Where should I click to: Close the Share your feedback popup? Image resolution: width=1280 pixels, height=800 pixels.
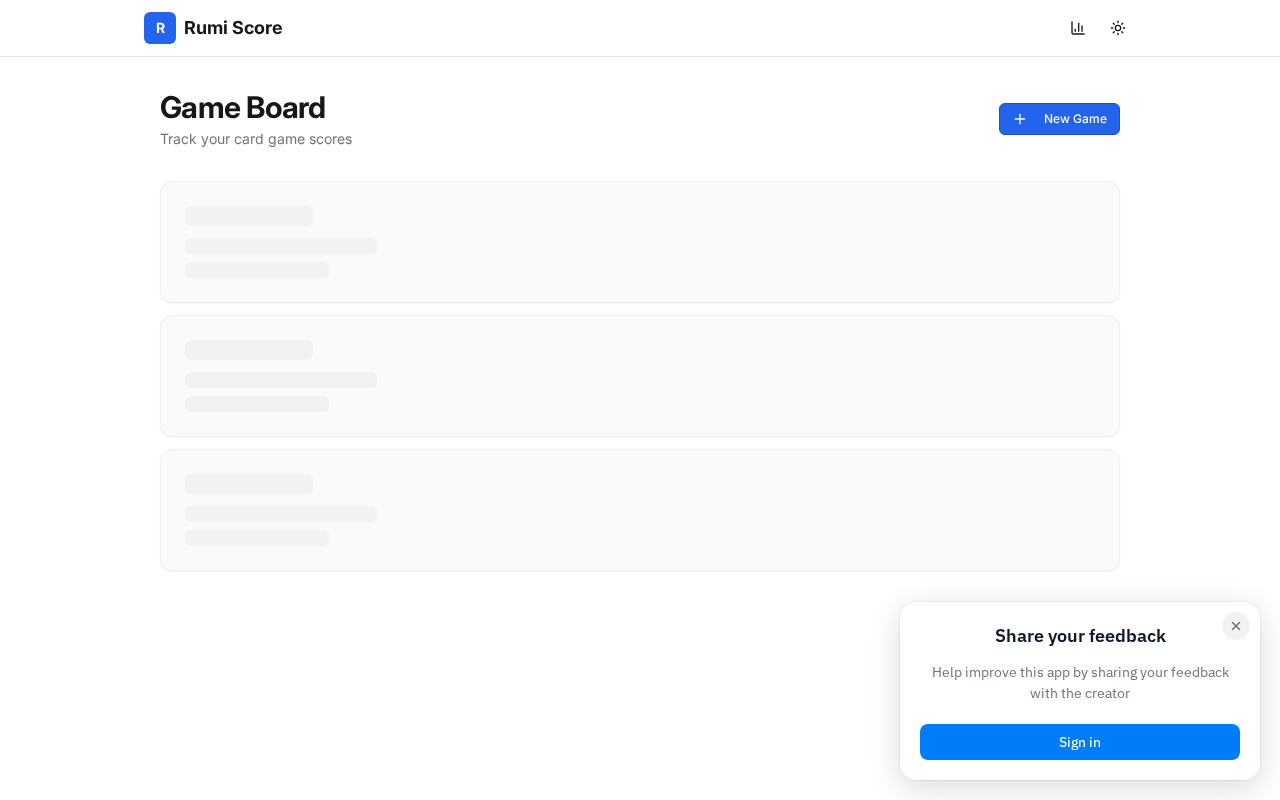coord(1236,626)
